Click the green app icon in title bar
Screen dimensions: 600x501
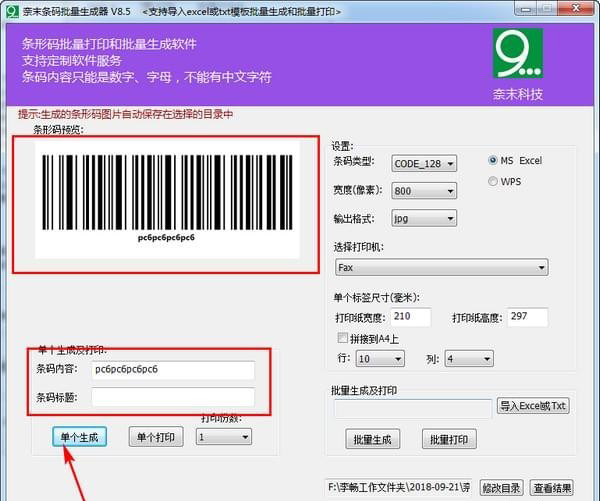[x=12, y=11]
